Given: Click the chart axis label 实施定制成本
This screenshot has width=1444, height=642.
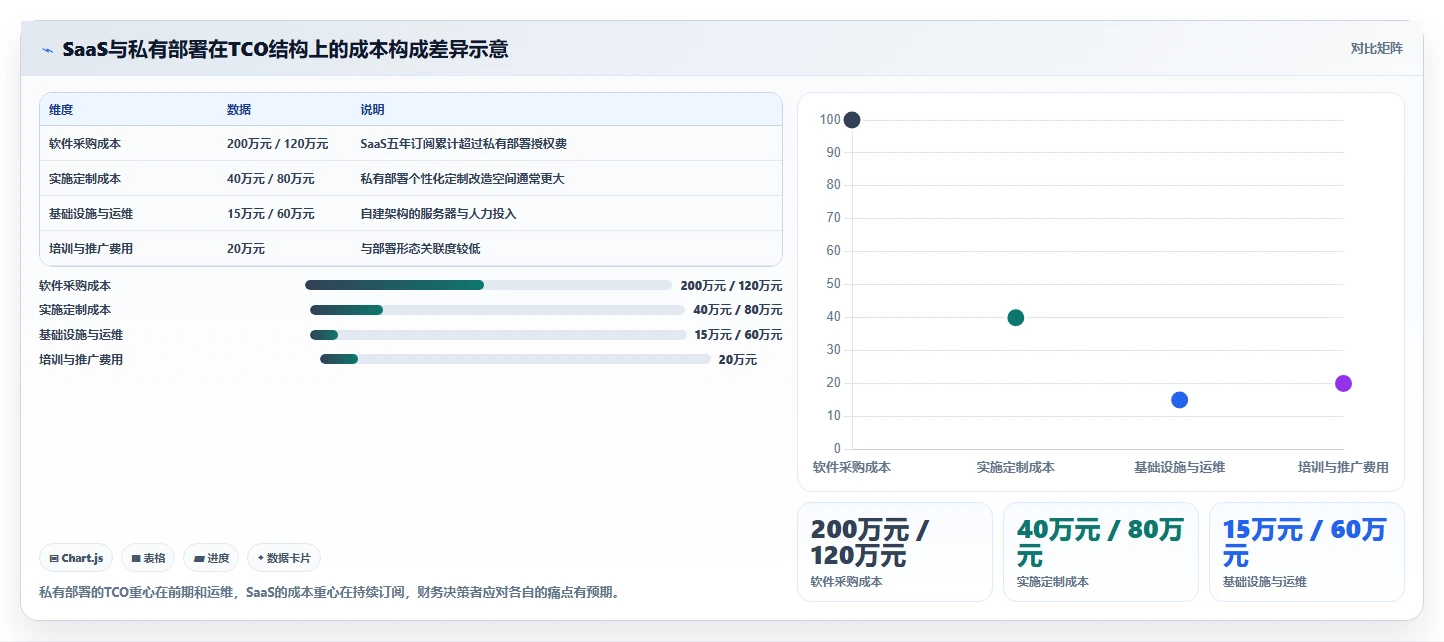Looking at the screenshot, I should tap(1016, 467).
